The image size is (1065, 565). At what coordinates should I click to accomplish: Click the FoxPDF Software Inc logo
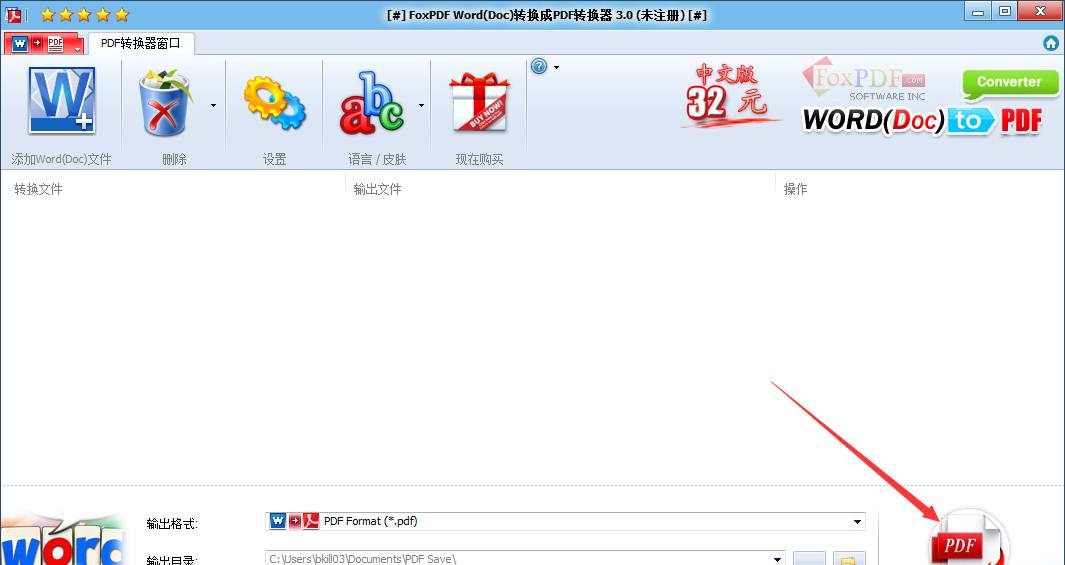coord(864,80)
